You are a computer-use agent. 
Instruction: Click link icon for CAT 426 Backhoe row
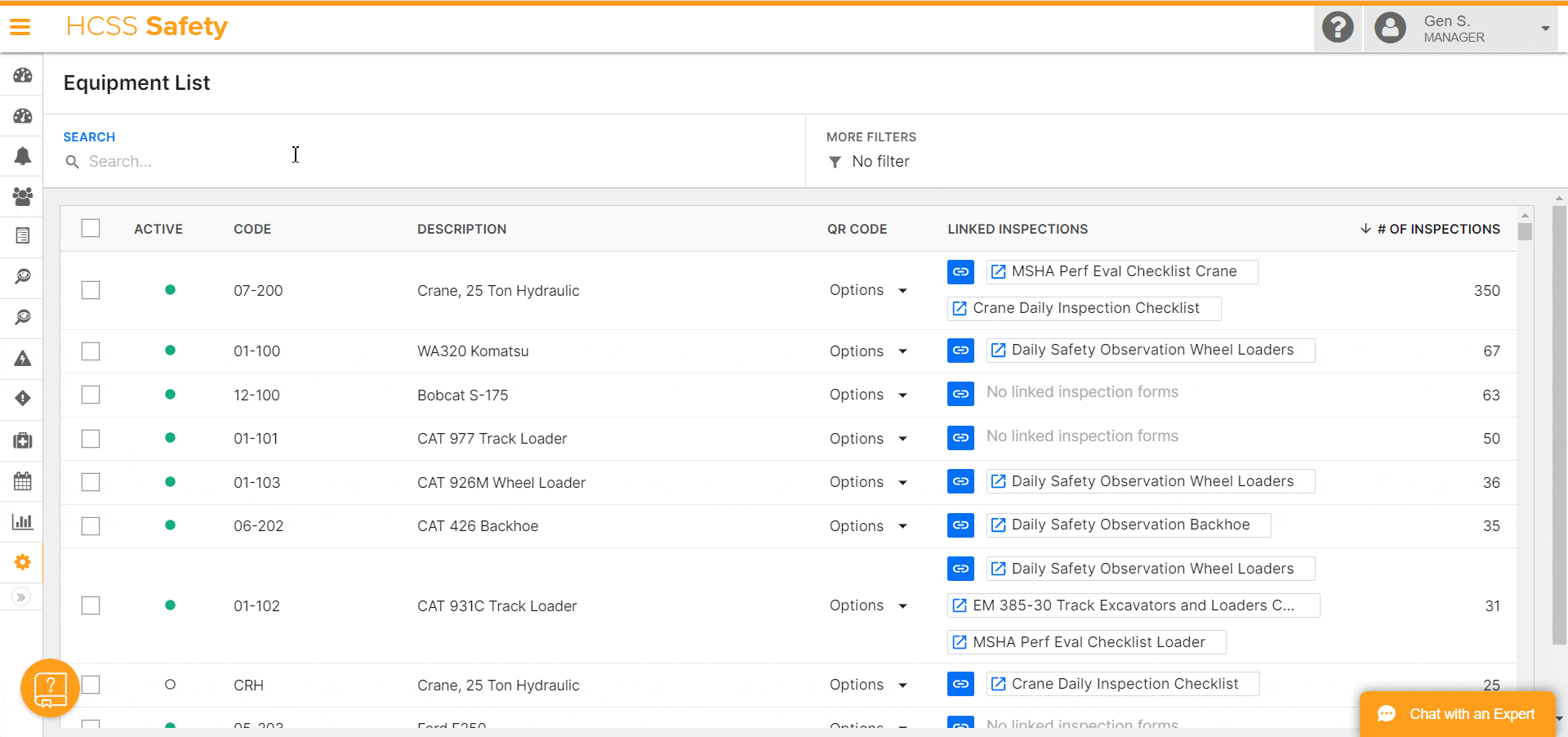[961, 525]
